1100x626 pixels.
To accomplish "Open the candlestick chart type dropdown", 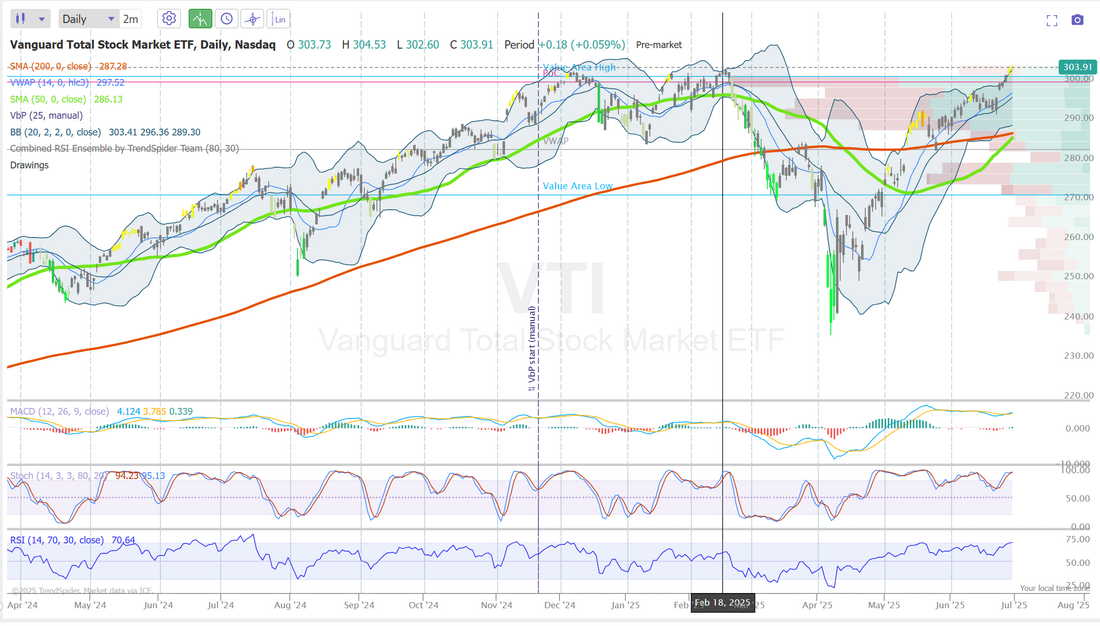I will click(x=30, y=19).
